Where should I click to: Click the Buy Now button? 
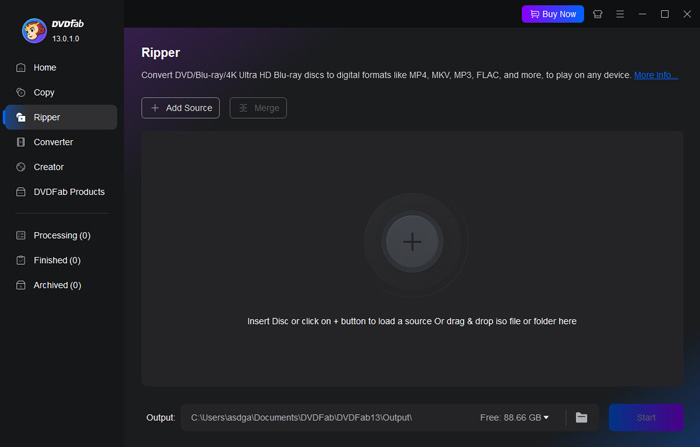pyautogui.click(x=553, y=14)
